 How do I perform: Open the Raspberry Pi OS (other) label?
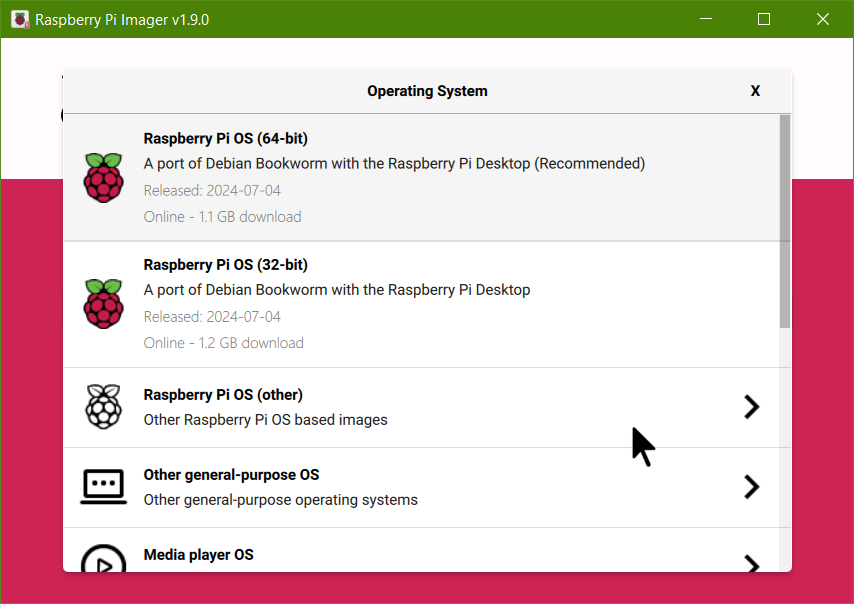223,395
